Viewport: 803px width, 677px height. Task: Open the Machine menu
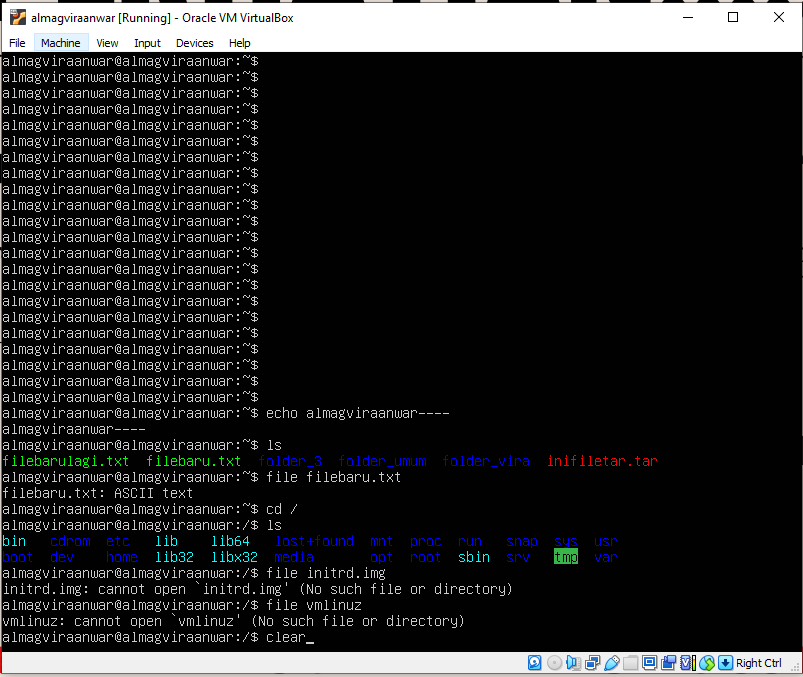click(x=61, y=43)
